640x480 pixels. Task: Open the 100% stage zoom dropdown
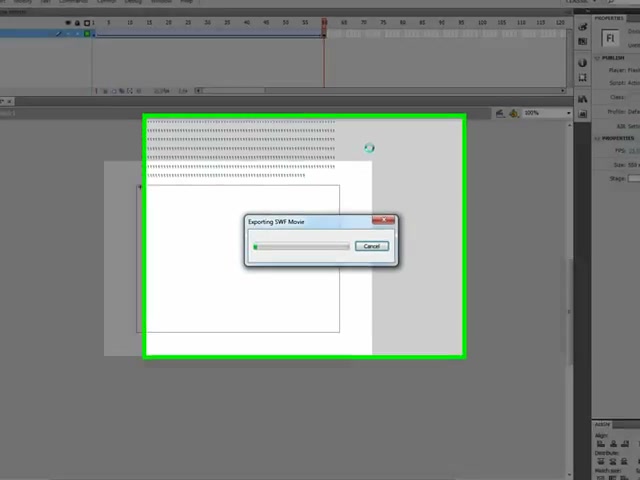pyautogui.click(x=568, y=113)
